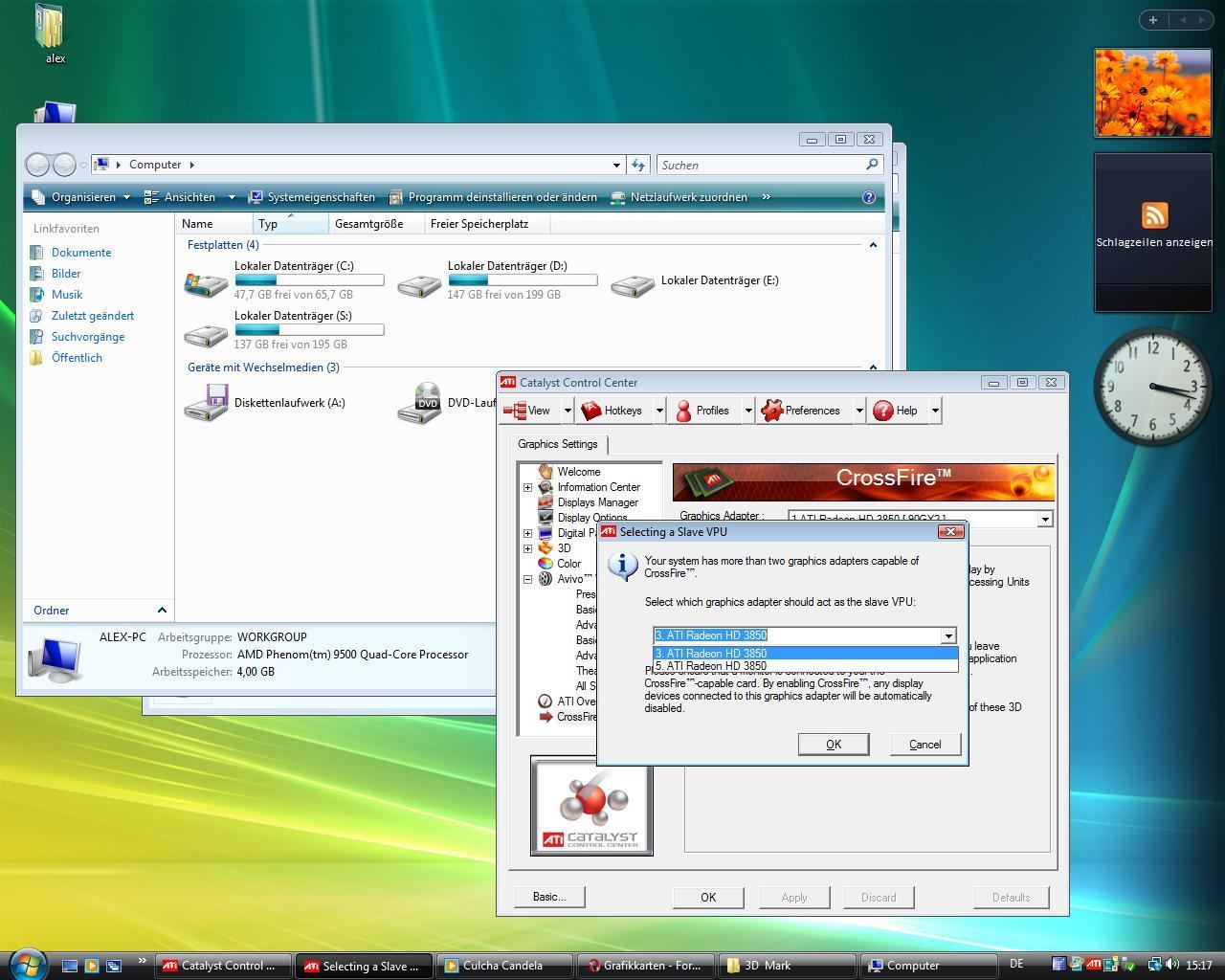
Task: Click the Explorer refresh button icon
Action: (638, 165)
